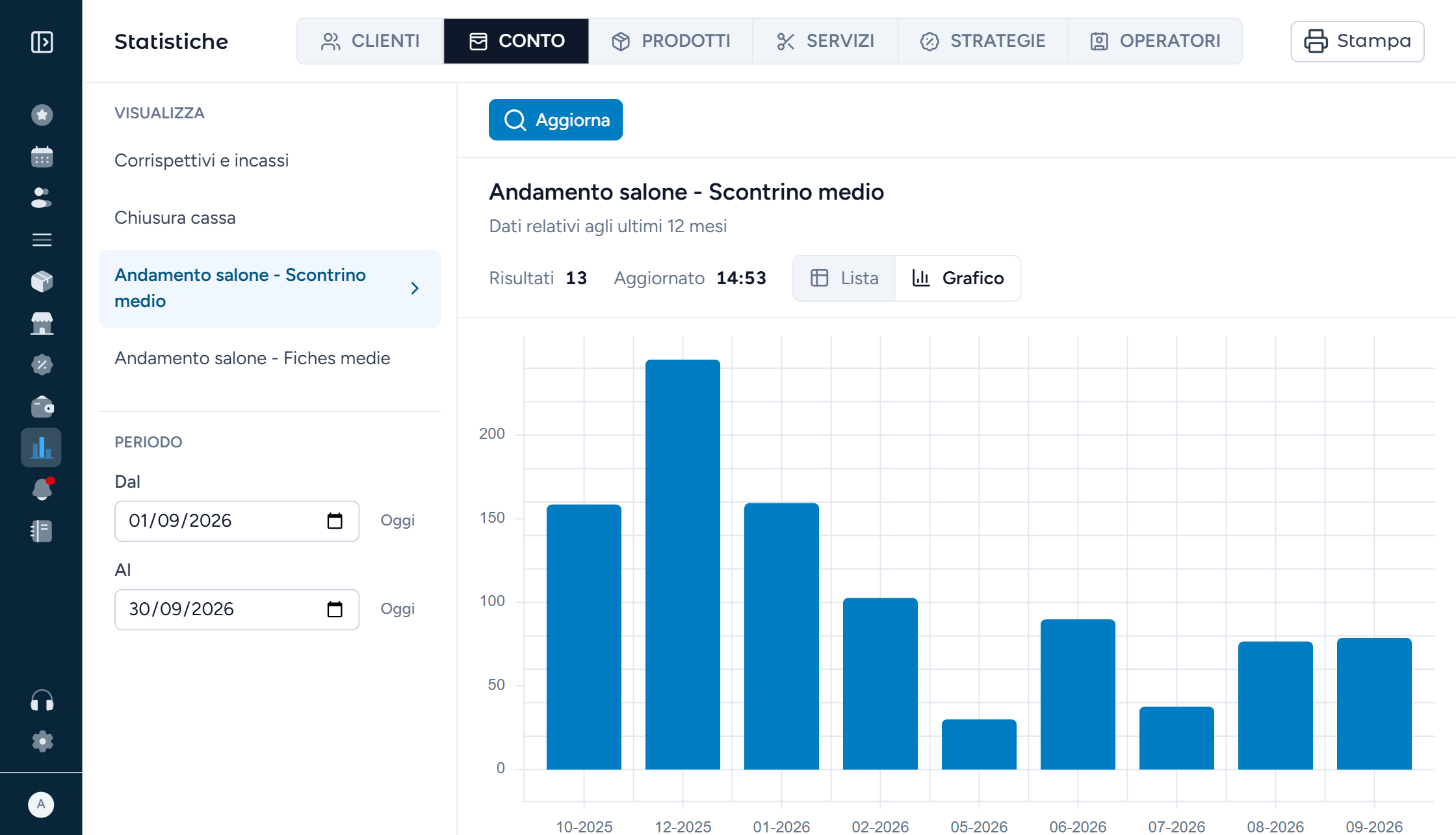
Task: Collapse the sidebar panel icon
Action: pyautogui.click(x=42, y=42)
